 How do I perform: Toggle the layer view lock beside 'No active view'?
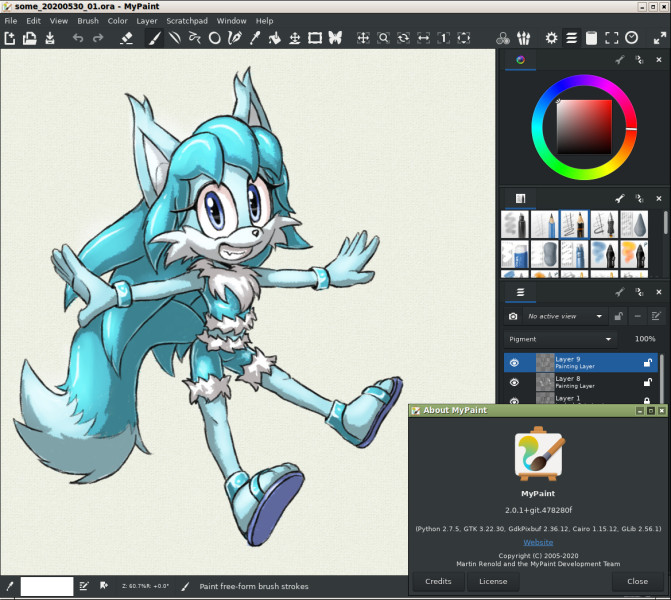(x=618, y=316)
